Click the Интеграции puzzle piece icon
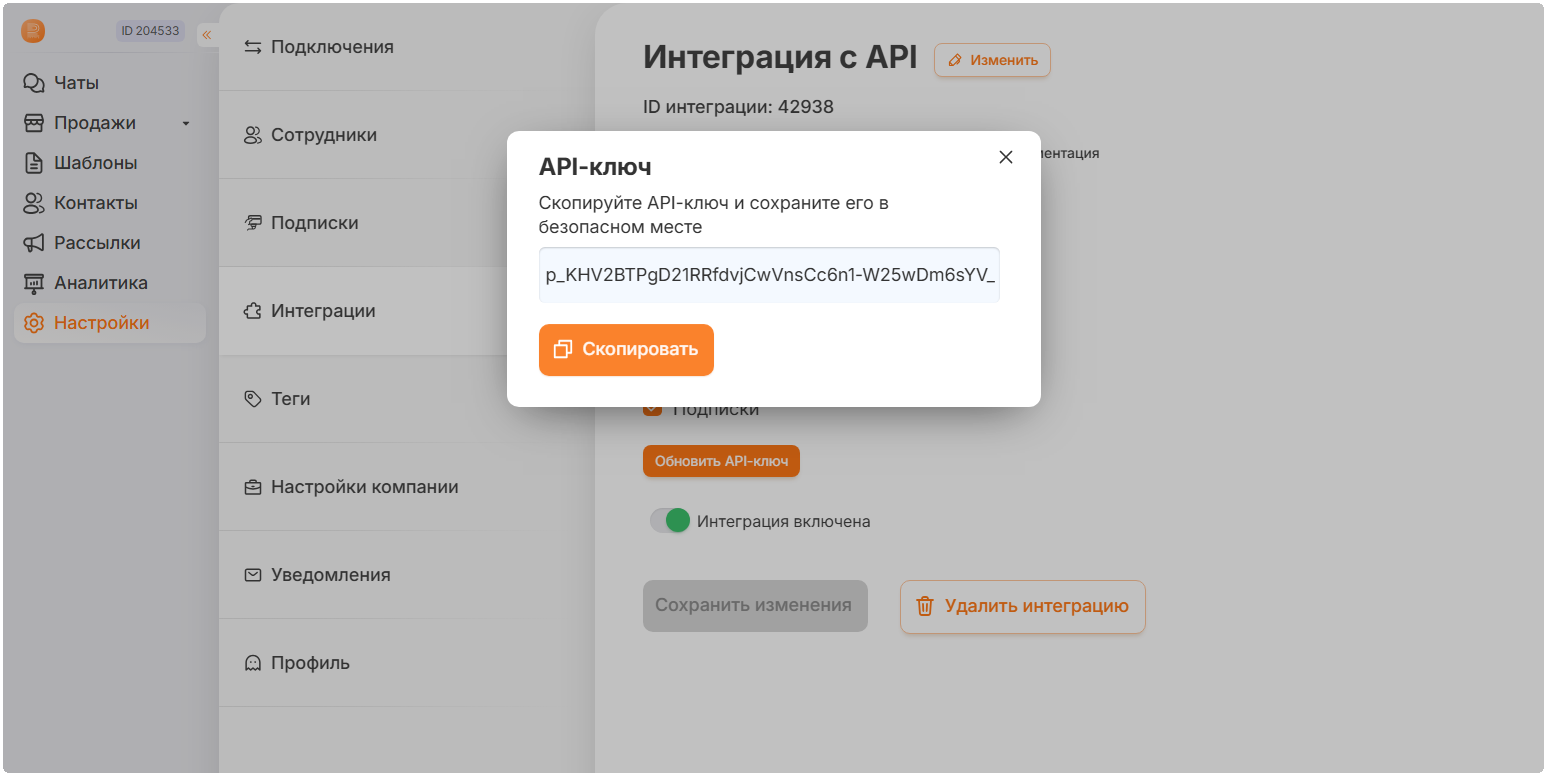Screen dimensions: 1547x776 pyautogui.click(x=252, y=310)
